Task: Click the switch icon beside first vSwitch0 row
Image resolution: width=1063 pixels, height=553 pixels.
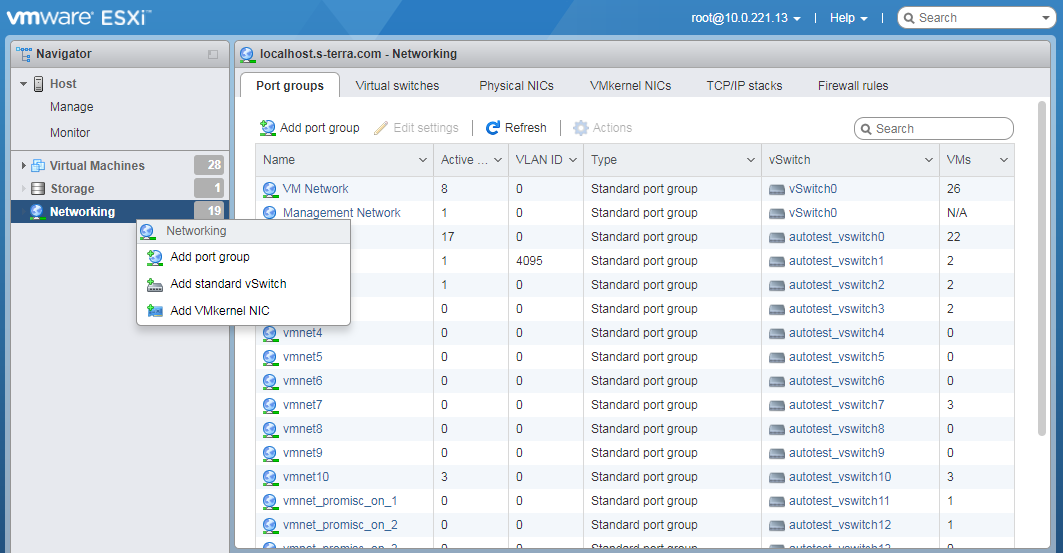Action: click(777, 189)
